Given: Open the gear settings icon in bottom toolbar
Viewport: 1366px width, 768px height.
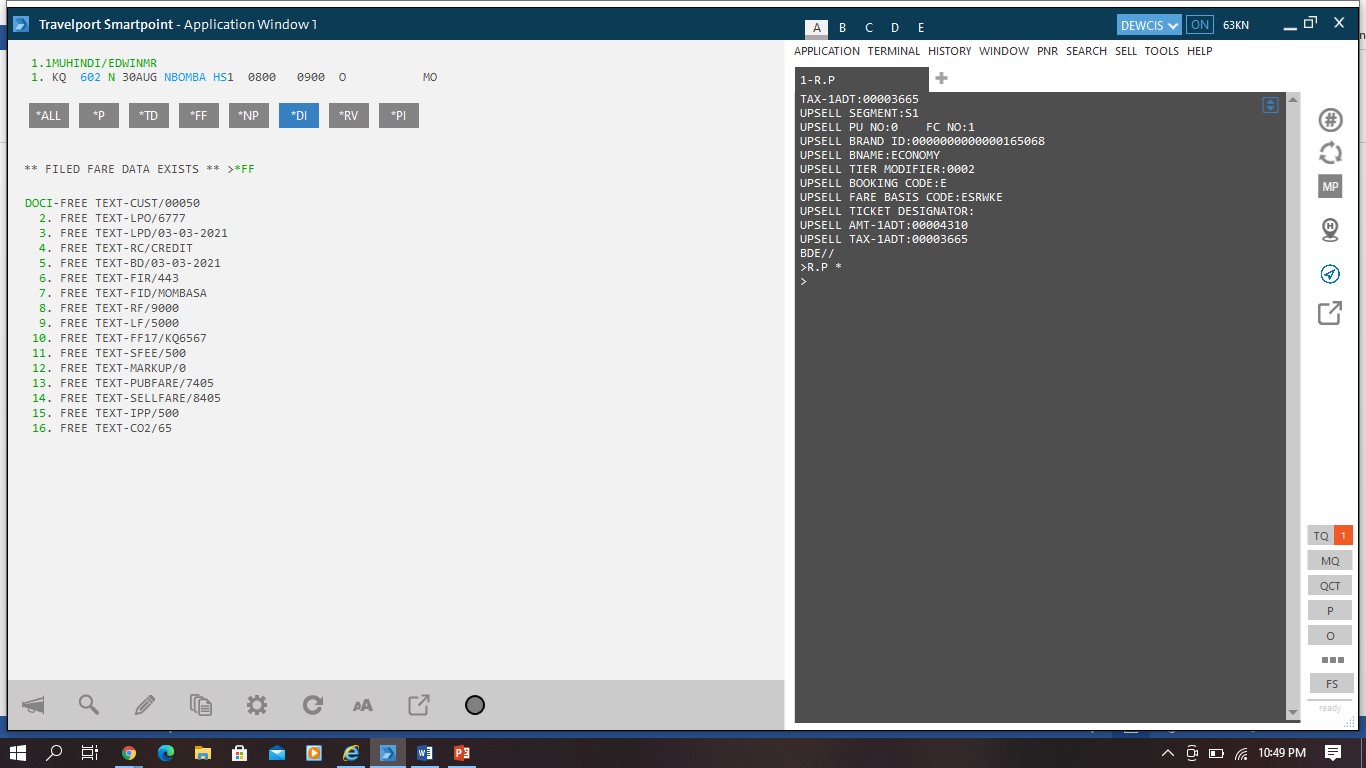Looking at the screenshot, I should (257, 705).
